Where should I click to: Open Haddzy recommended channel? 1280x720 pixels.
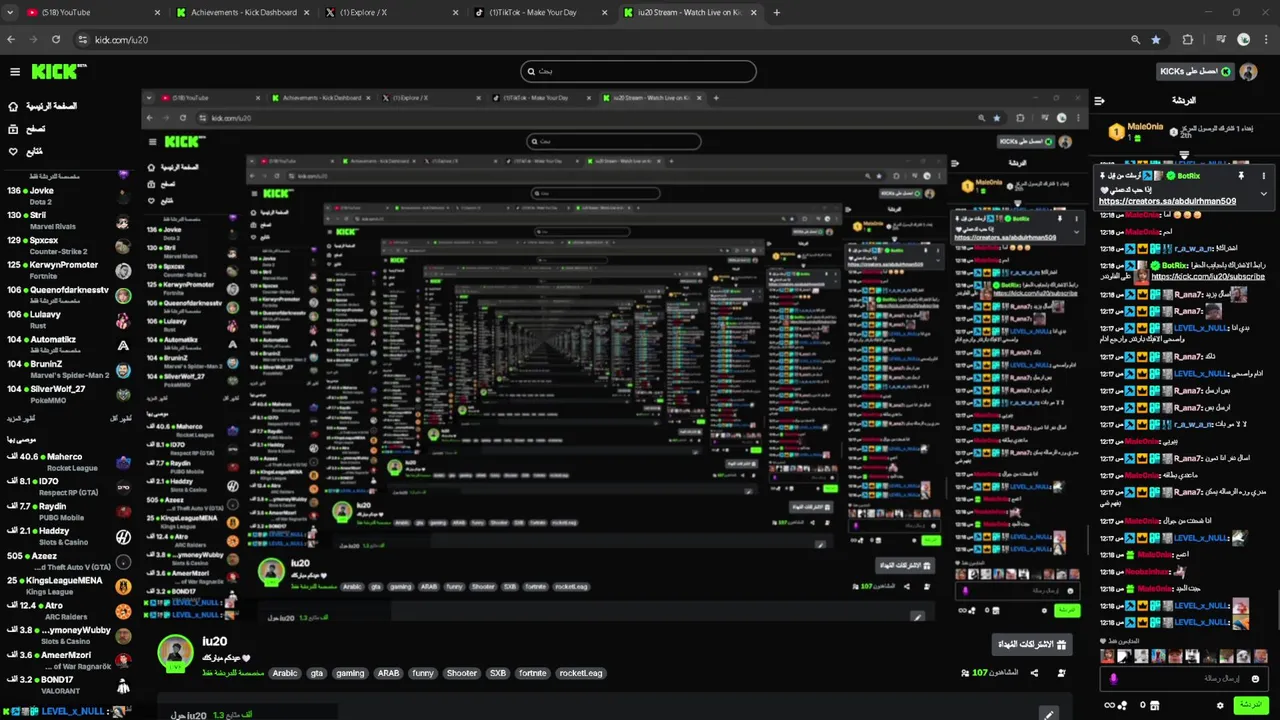tap(68, 536)
